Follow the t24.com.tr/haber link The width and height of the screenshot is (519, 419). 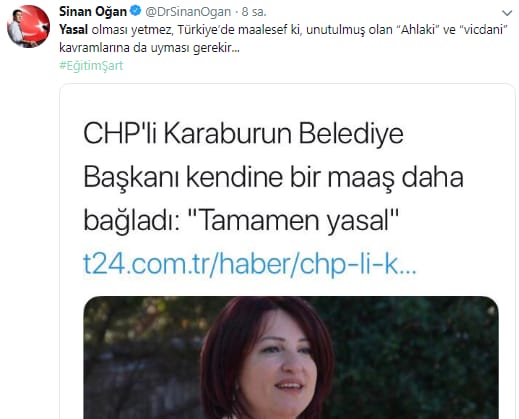click(x=250, y=264)
